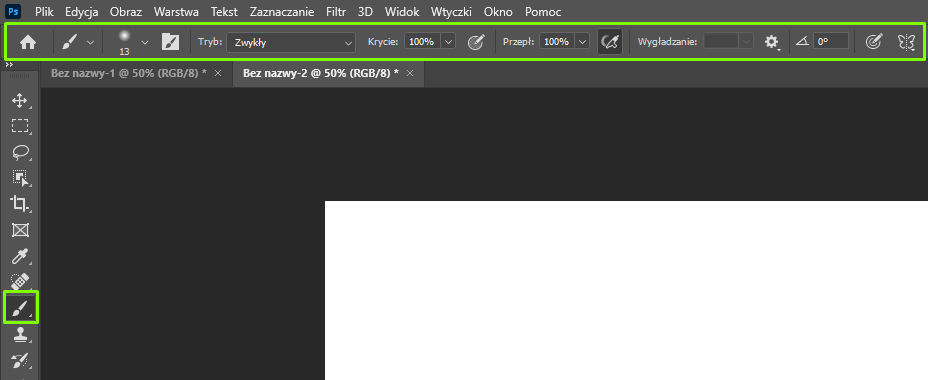Click the Photoshop Ps logo icon

click(x=12, y=11)
